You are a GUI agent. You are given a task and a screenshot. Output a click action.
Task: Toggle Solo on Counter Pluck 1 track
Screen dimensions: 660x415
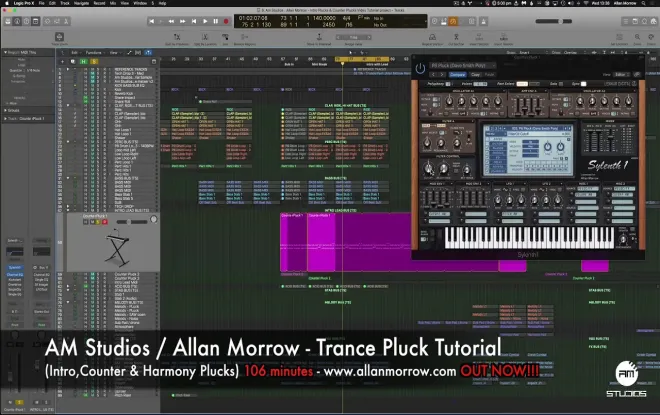click(98, 222)
